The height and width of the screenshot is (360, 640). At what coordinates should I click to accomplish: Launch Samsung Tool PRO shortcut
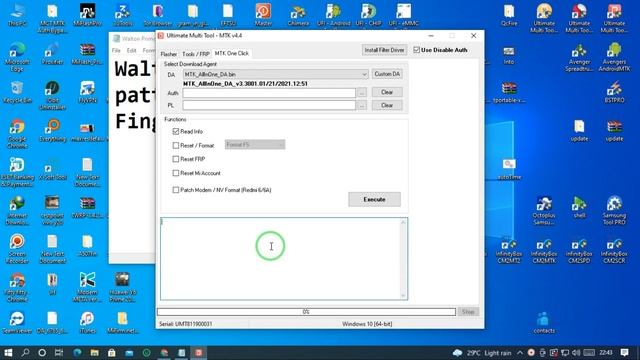[x=614, y=211]
